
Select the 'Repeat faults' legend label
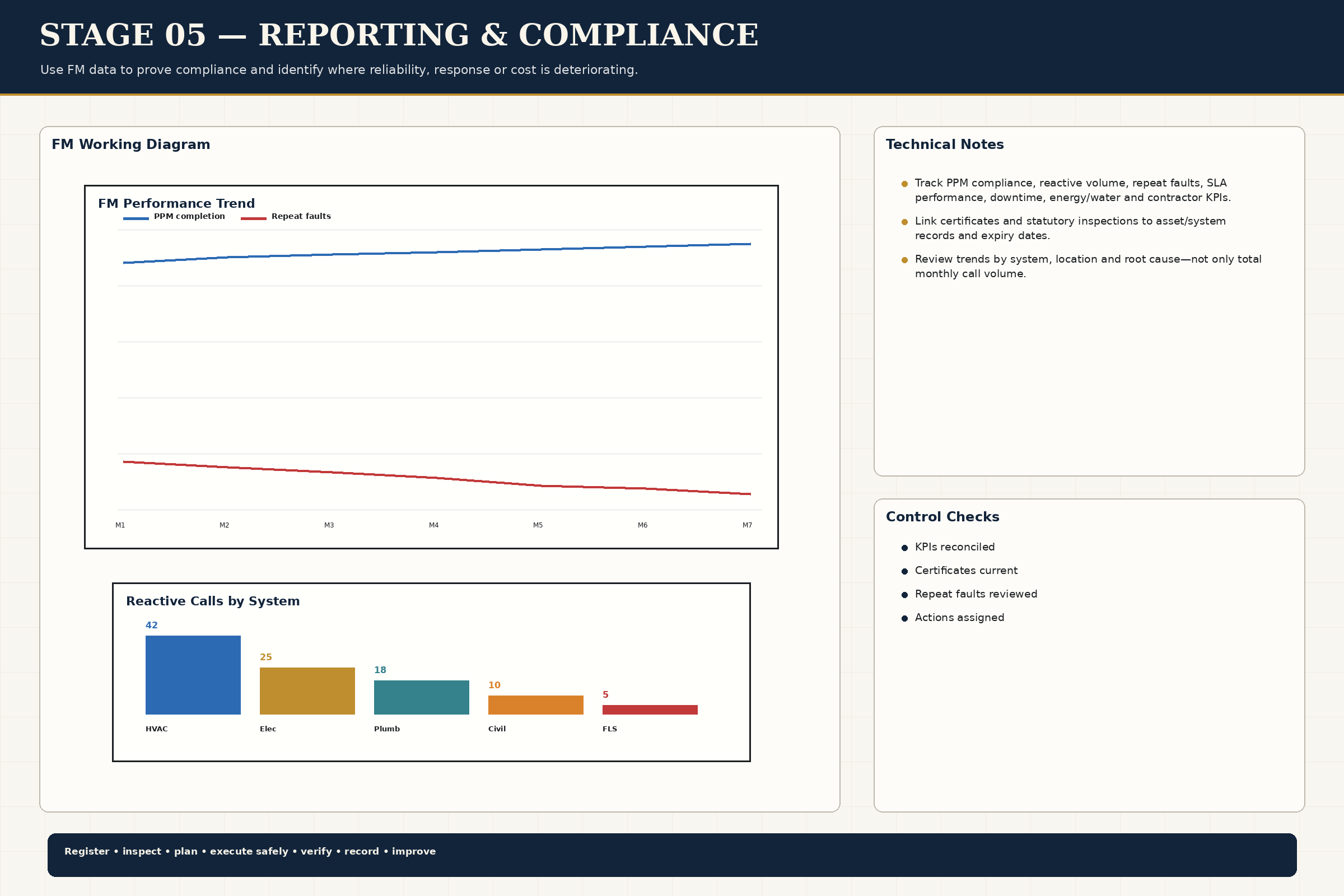coord(301,217)
